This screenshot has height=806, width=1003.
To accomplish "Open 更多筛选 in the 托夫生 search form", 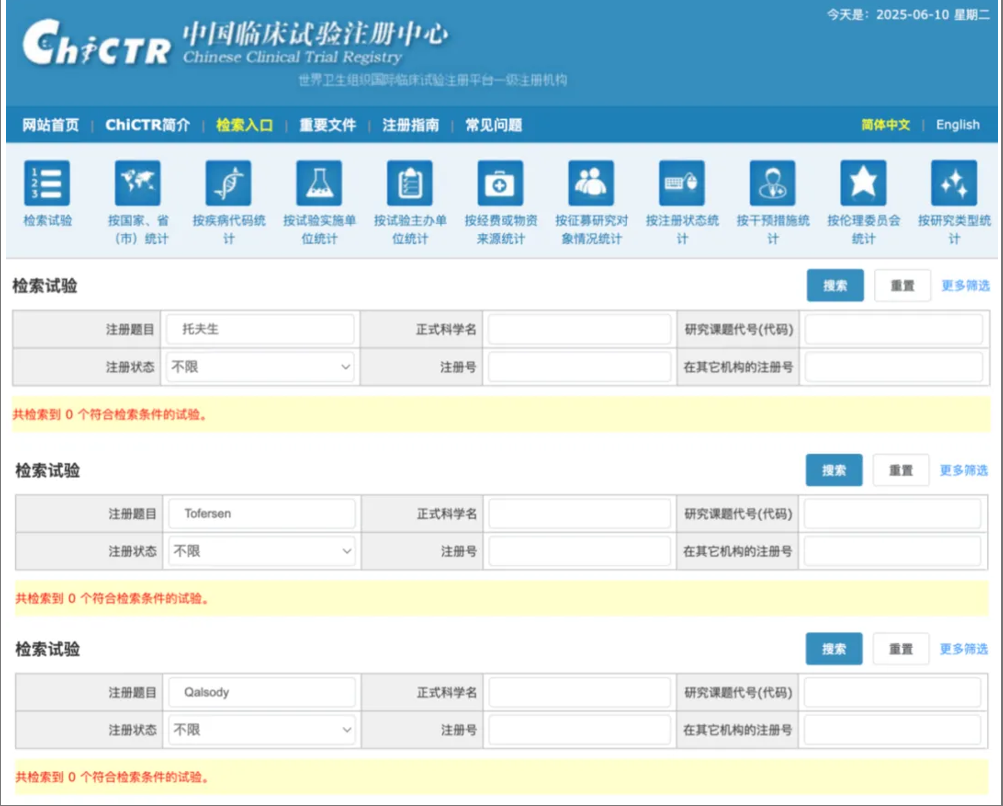I will pyautogui.click(x=965, y=285).
